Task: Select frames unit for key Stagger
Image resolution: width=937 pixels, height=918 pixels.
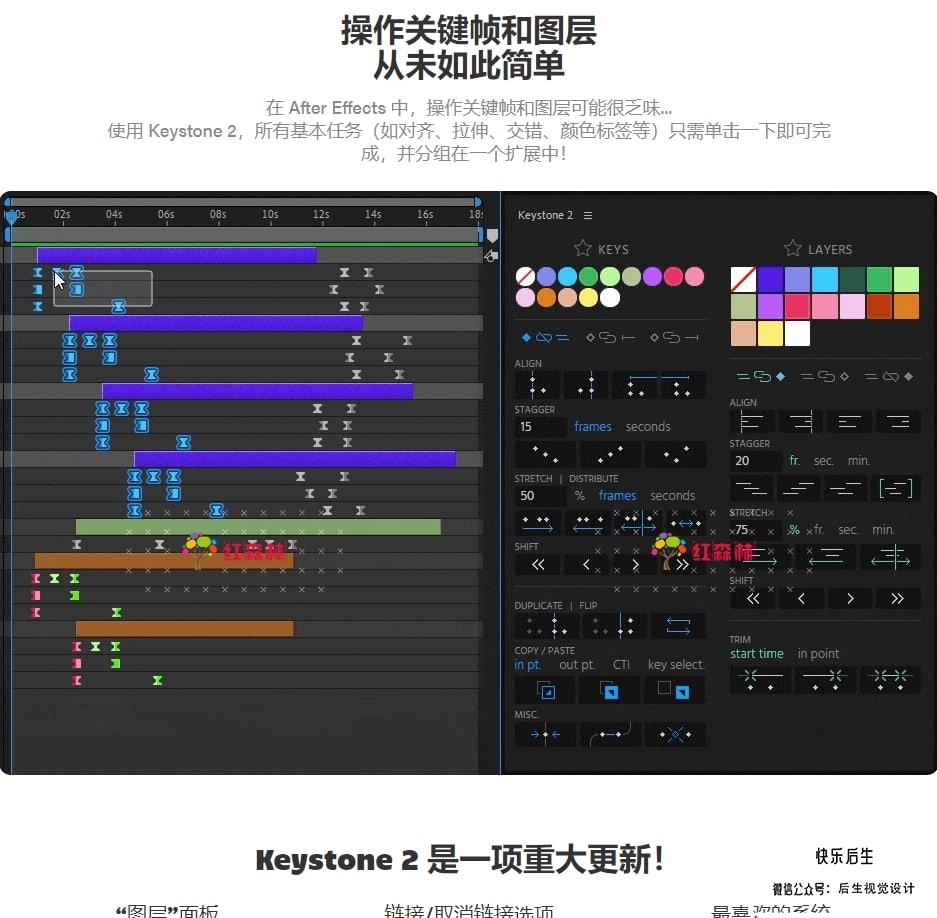Action: pyautogui.click(x=593, y=426)
